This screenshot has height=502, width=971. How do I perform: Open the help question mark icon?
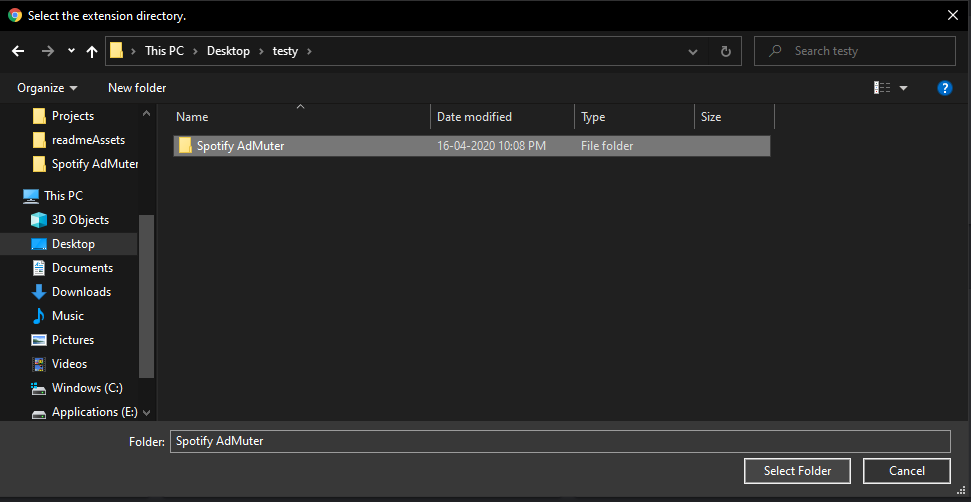pos(944,88)
